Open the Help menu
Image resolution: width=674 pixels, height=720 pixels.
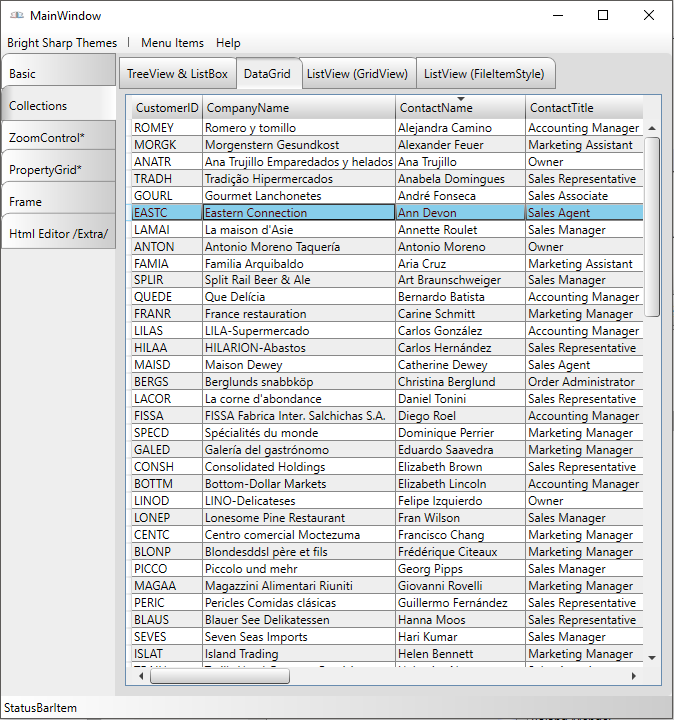228,43
